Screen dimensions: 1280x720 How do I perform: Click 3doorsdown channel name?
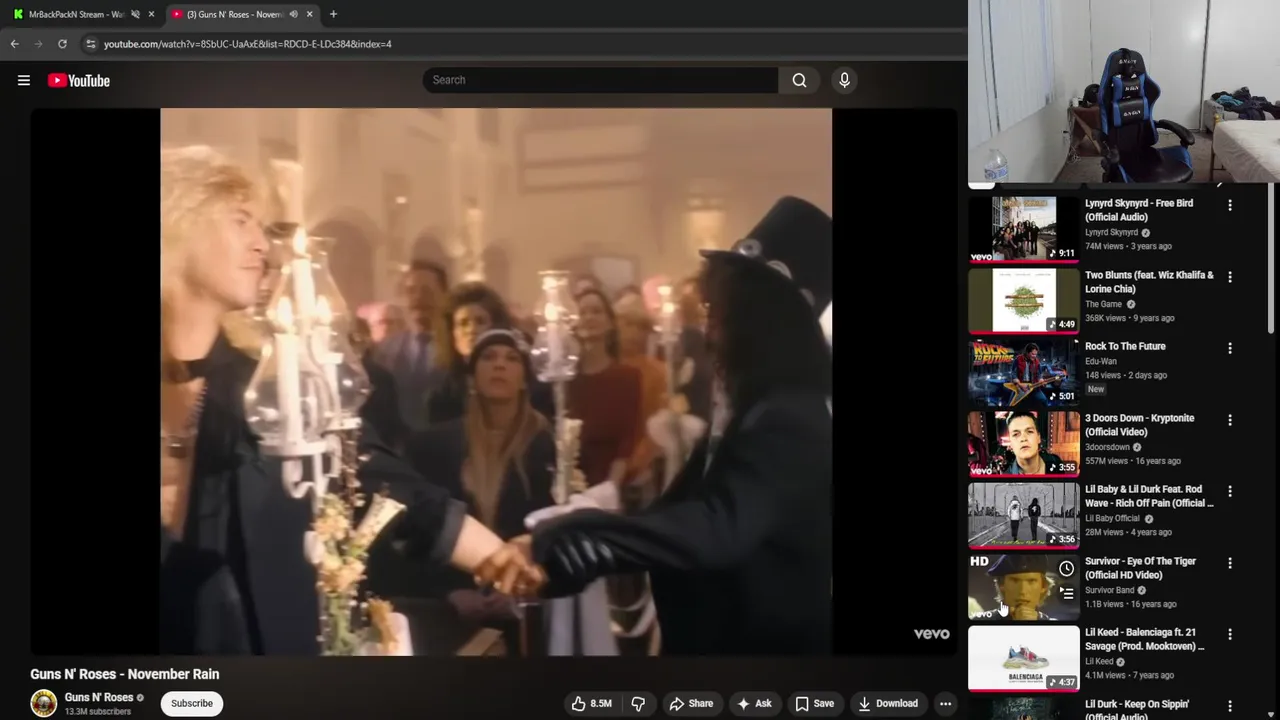1107,447
